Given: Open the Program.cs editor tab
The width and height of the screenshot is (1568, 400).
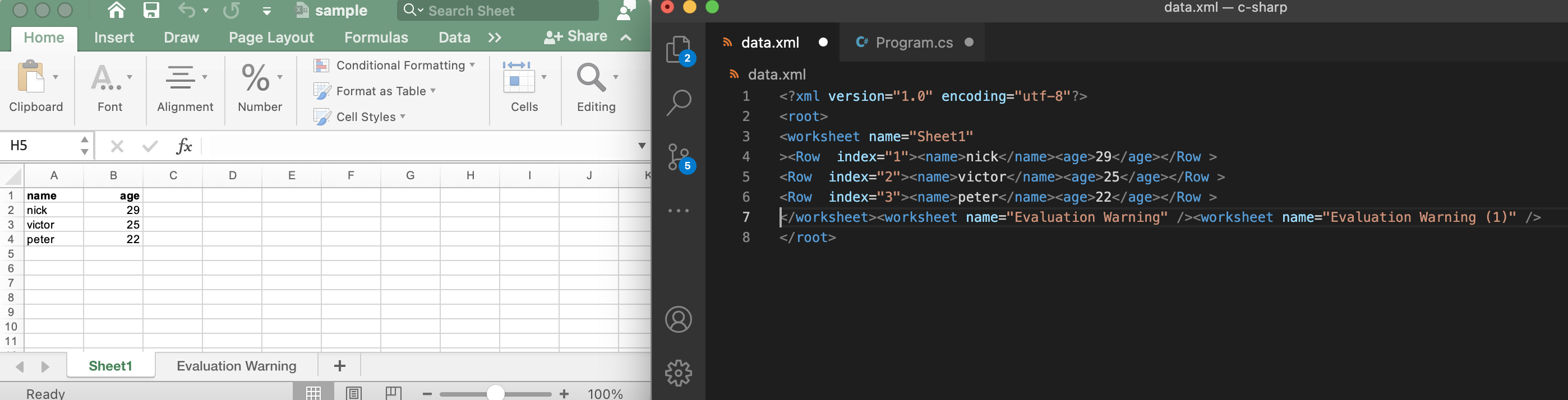Looking at the screenshot, I should point(913,43).
